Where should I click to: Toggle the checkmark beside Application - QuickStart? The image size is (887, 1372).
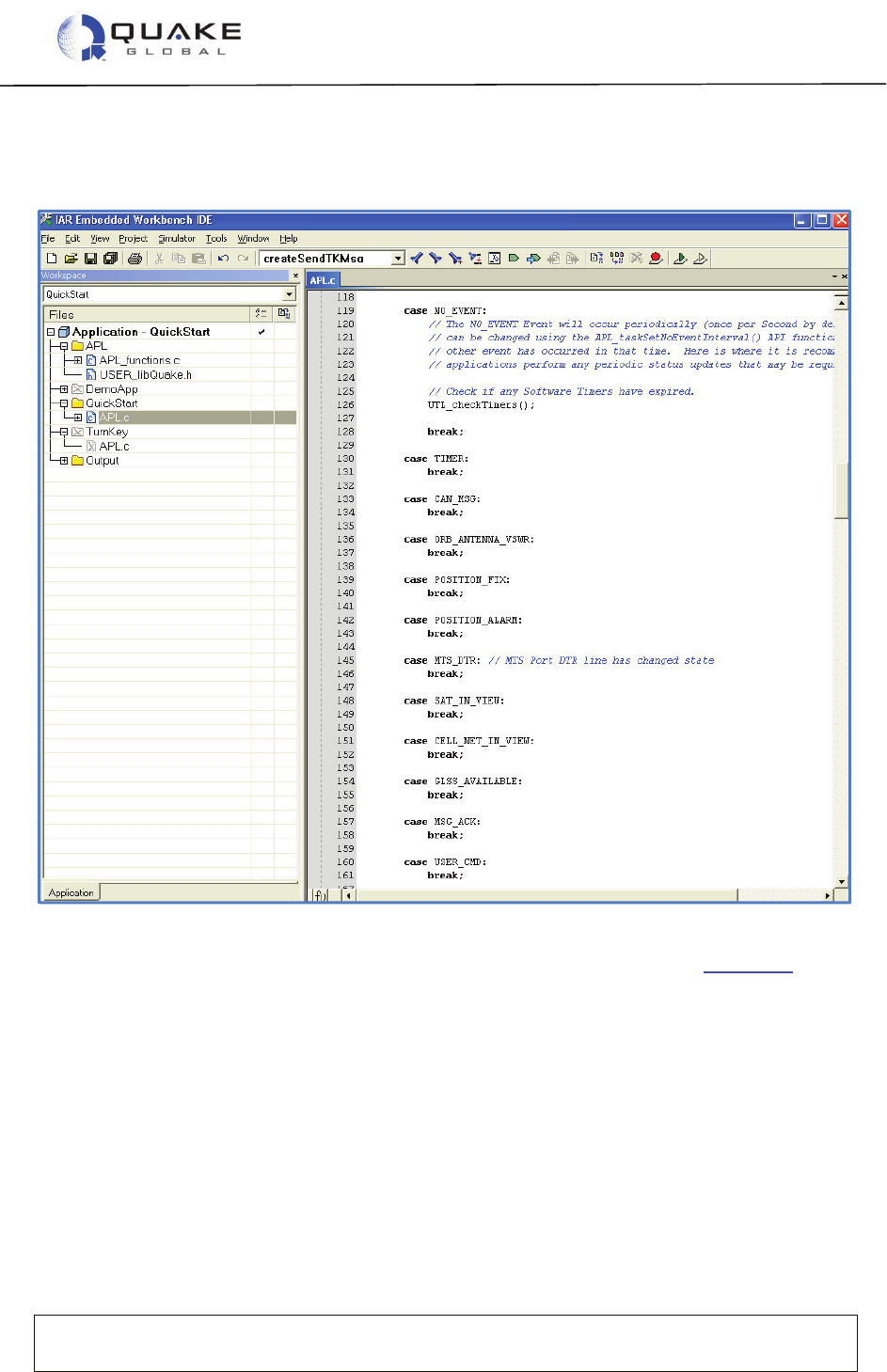261,332
